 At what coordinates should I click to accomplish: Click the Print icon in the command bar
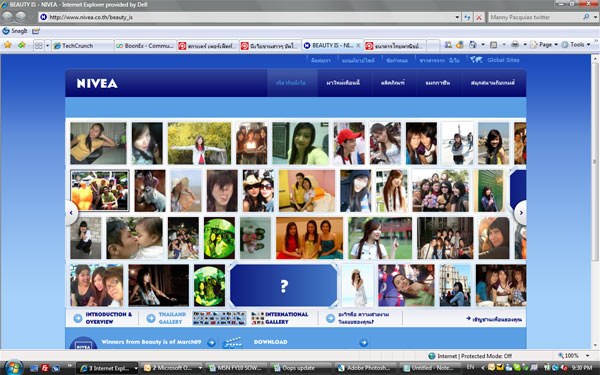[x=515, y=45]
